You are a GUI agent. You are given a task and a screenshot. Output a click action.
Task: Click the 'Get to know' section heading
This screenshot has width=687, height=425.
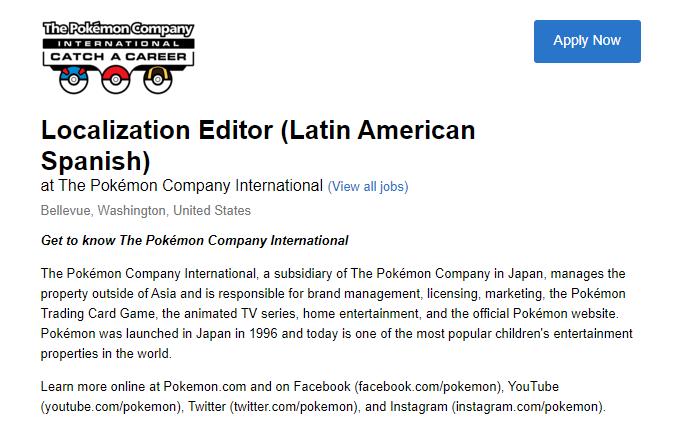click(x=194, y=241)
